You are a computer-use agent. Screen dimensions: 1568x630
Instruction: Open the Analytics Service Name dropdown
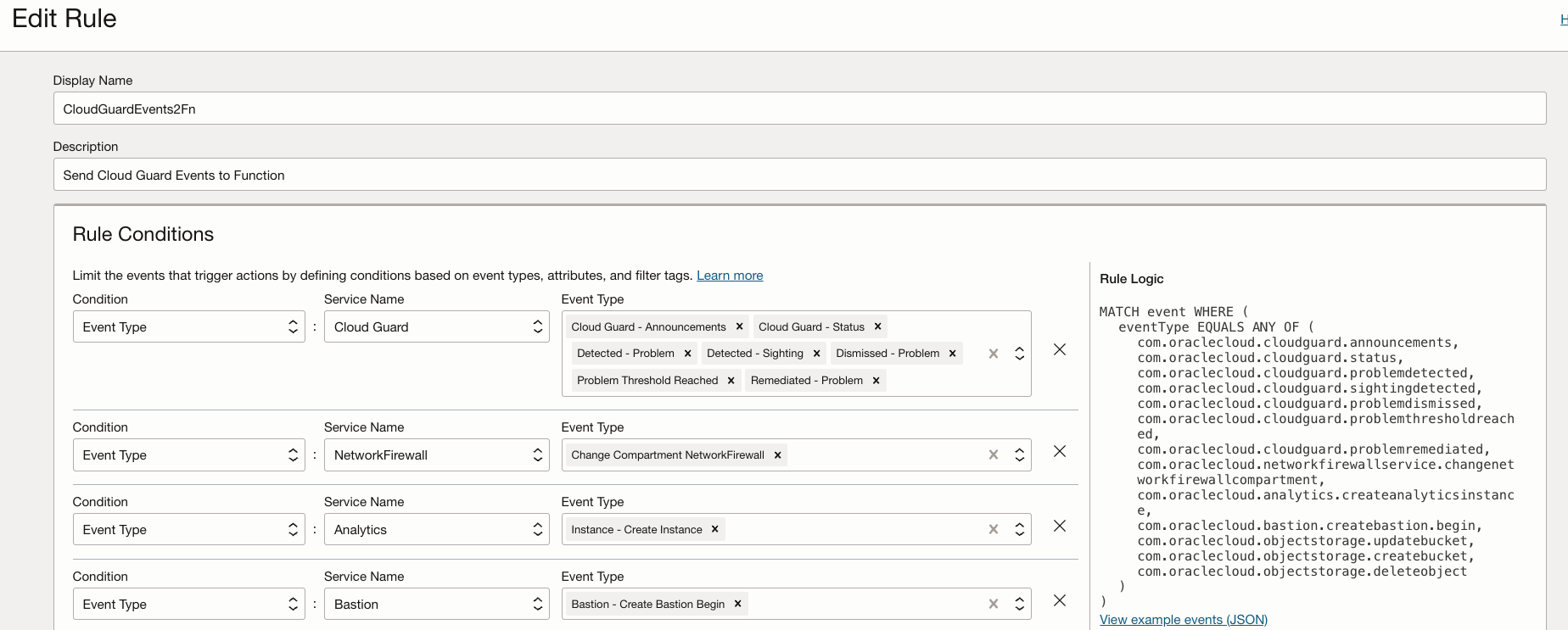click(437, 530)
